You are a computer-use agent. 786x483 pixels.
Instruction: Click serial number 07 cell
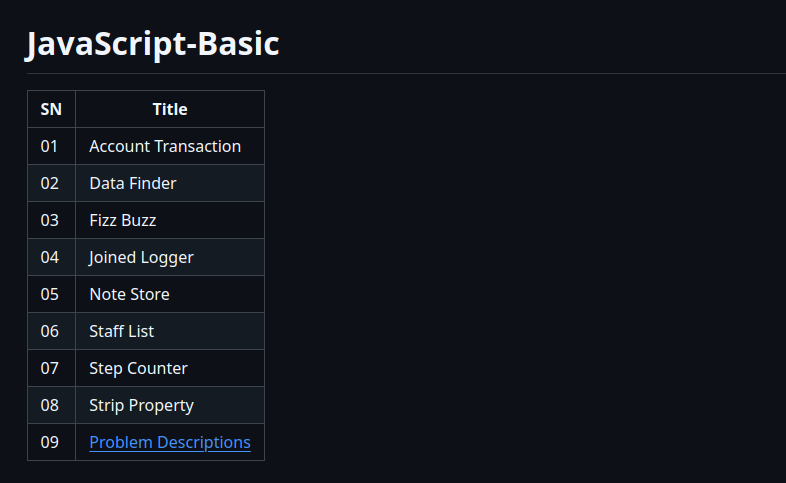pos(50,368)
